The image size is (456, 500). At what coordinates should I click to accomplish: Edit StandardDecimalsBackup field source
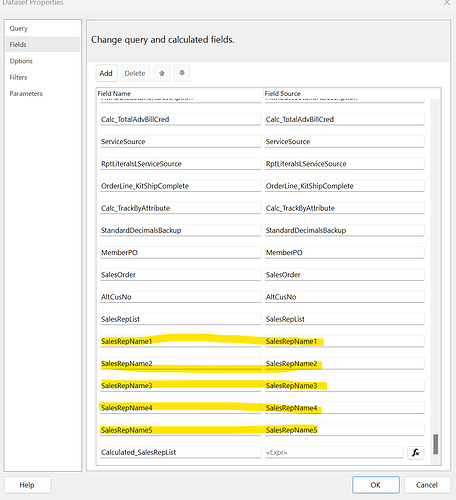pyautogui.click(x=345, y=230)
